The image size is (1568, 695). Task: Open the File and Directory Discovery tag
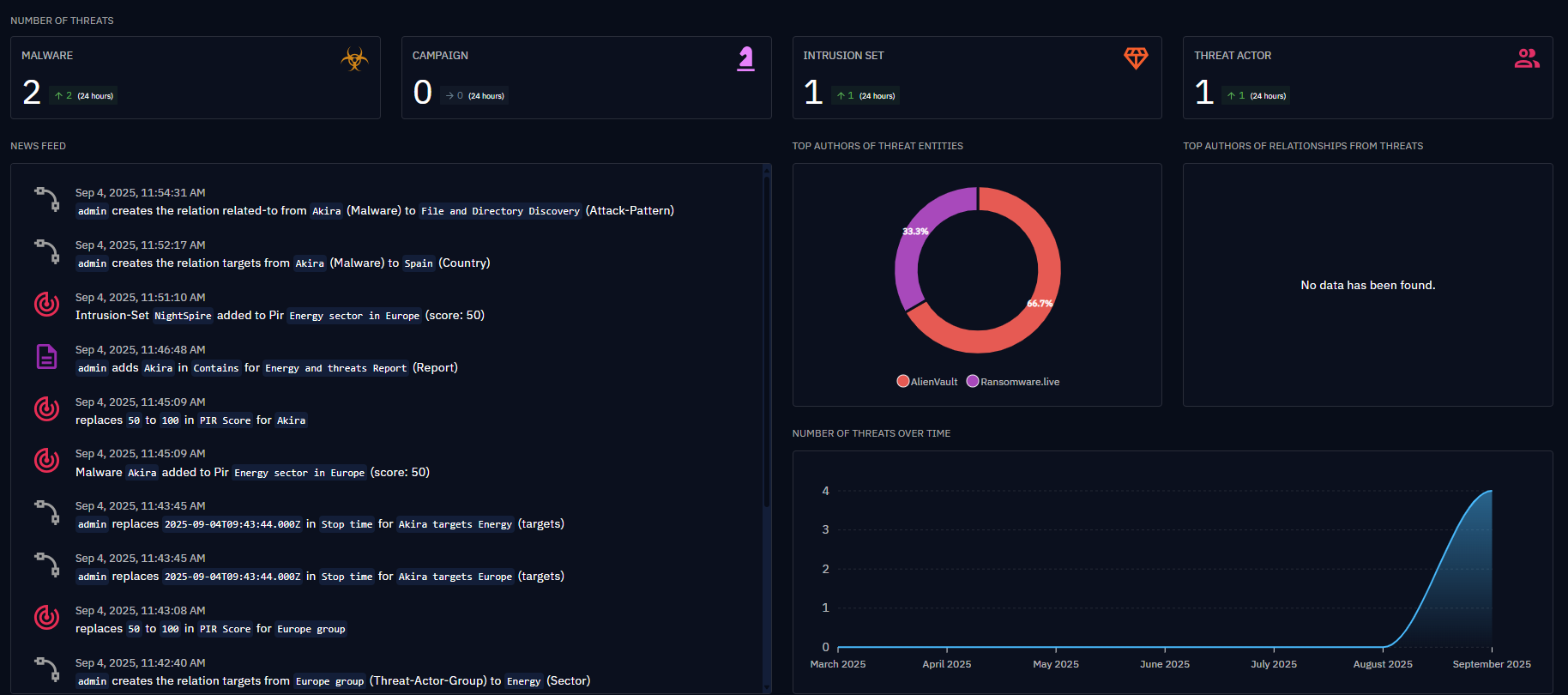click(500, 211)
